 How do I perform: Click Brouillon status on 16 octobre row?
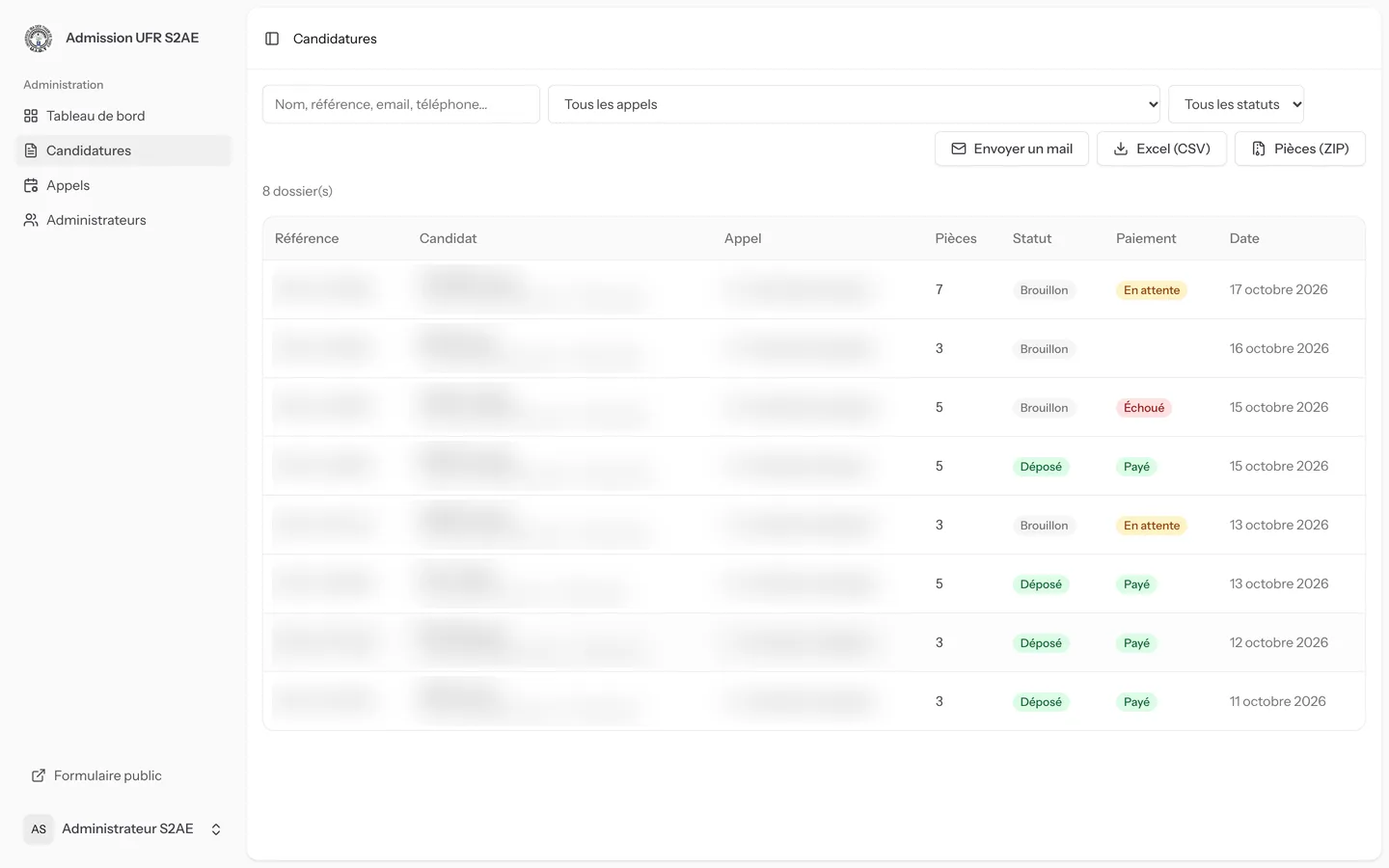(x=1044, y=349)
